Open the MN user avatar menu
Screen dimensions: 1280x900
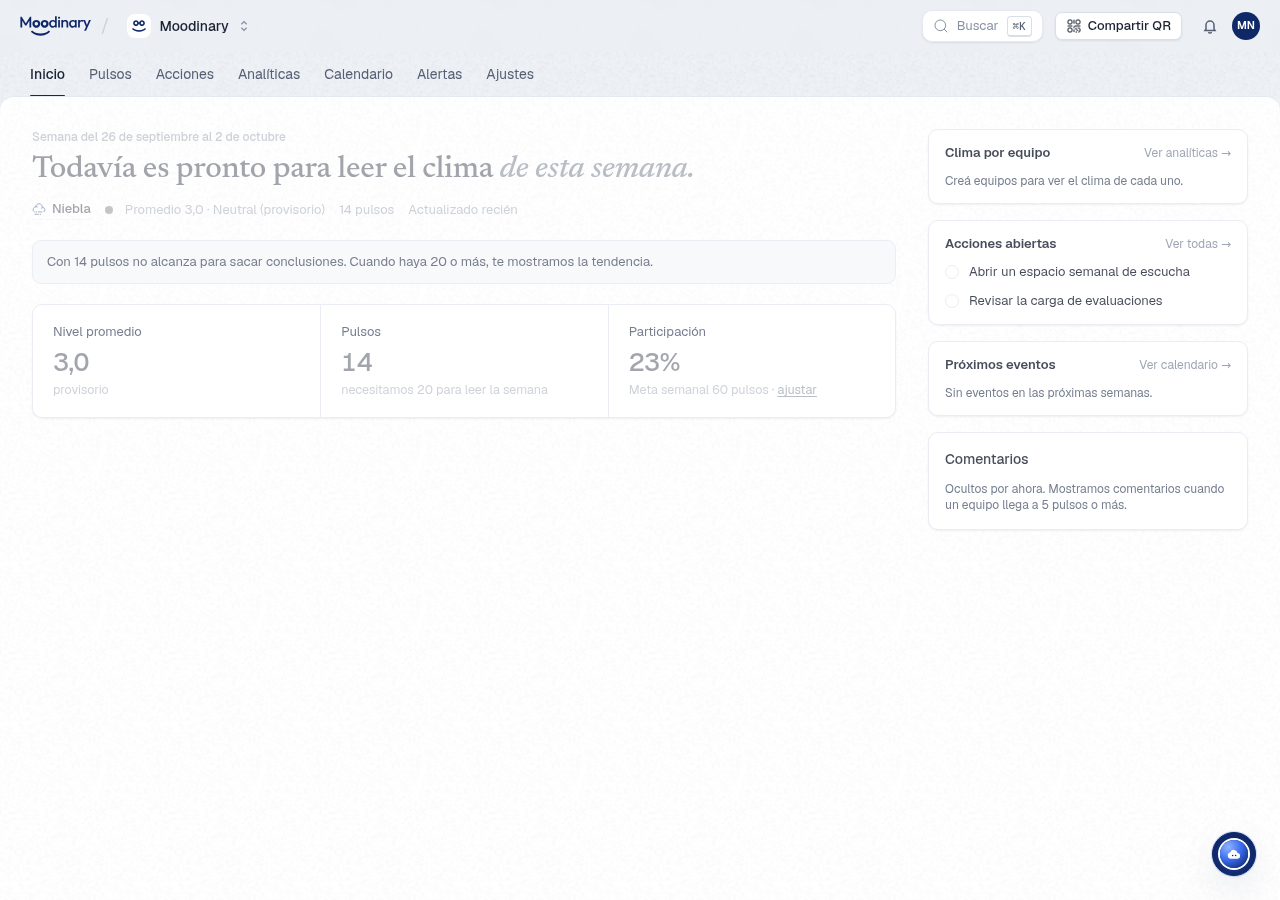coord(1246,26)
